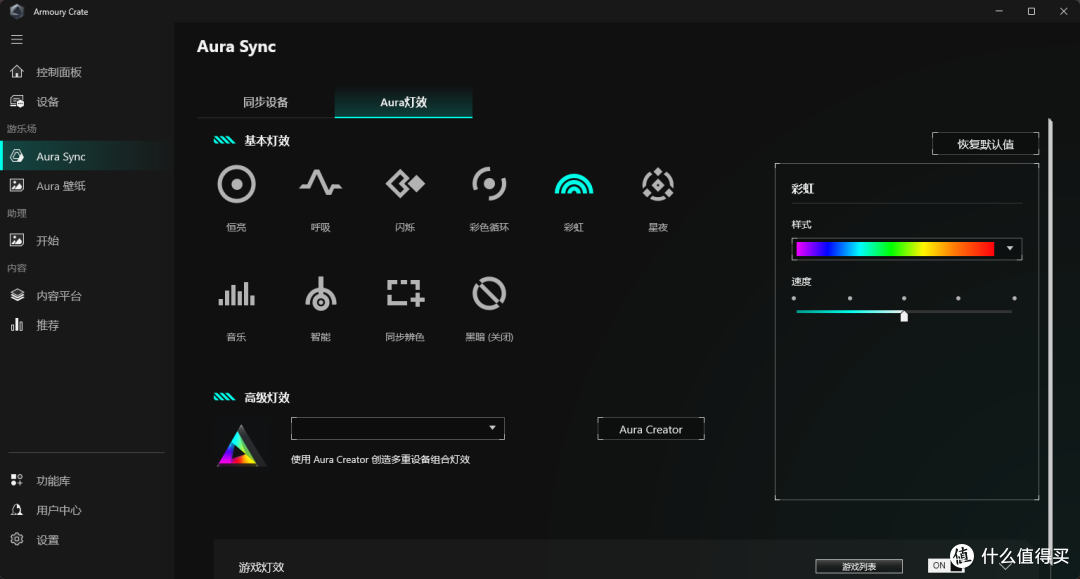Switch to the Aura灯效 tab
The height and width of the screenshot is (579, 1080).
pos(404,103)
